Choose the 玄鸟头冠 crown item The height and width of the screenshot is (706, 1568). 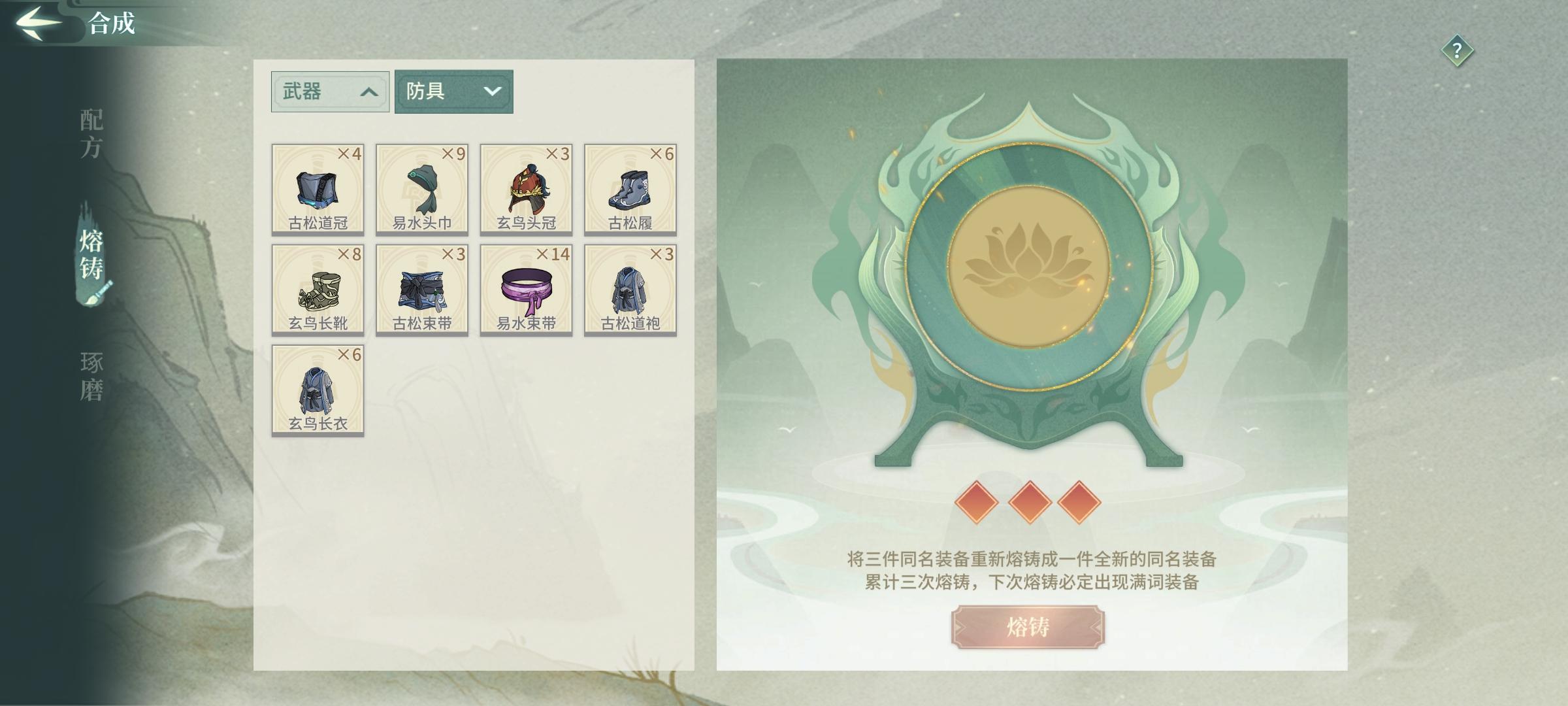point(526,190)
